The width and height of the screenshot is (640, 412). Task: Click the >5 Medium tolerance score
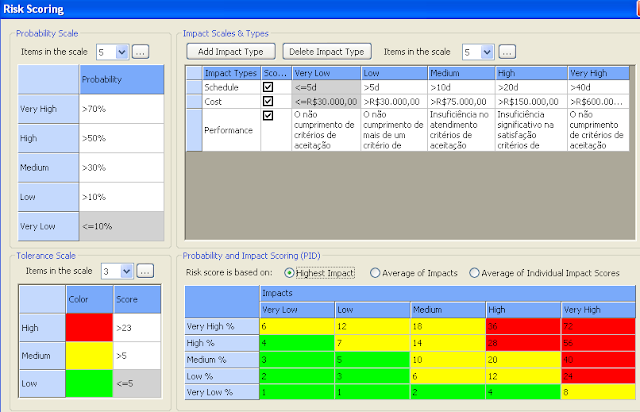[x=137, y=356]
